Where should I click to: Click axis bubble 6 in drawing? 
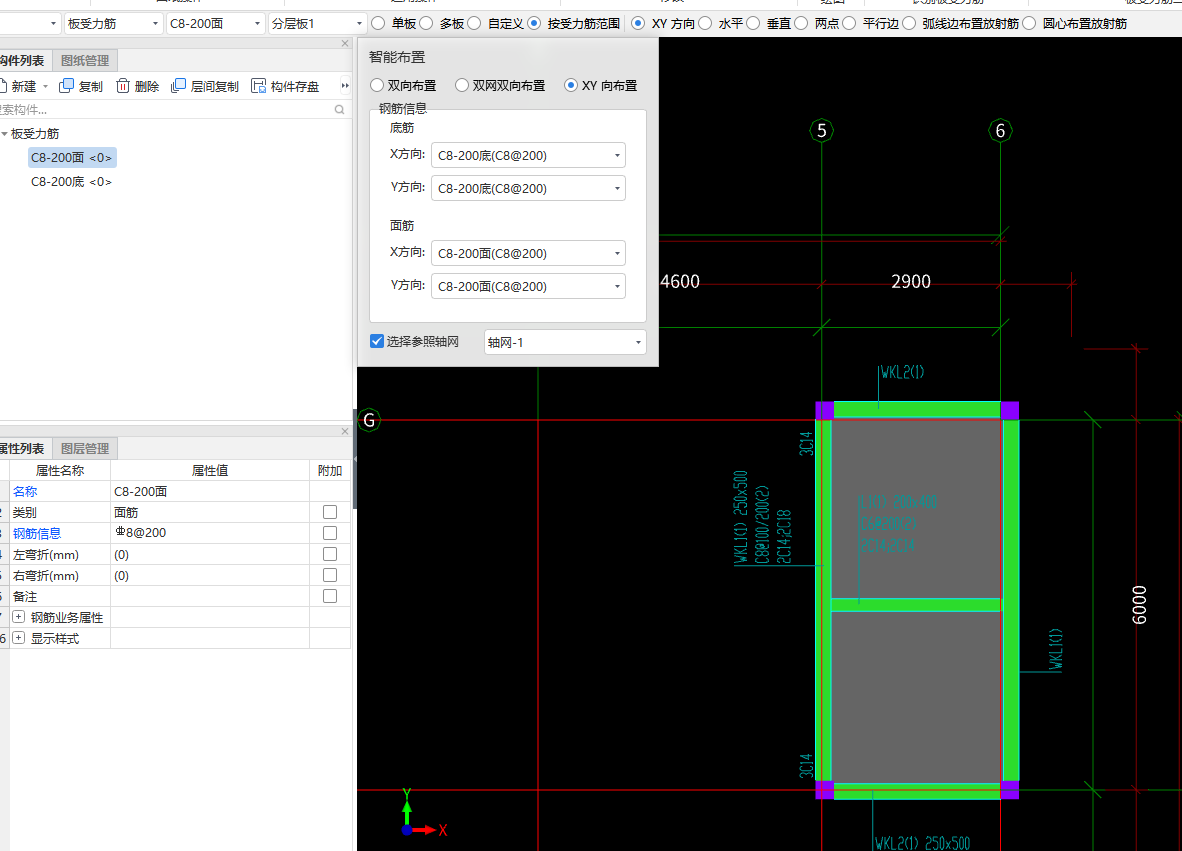click(x=1000, y=130)
